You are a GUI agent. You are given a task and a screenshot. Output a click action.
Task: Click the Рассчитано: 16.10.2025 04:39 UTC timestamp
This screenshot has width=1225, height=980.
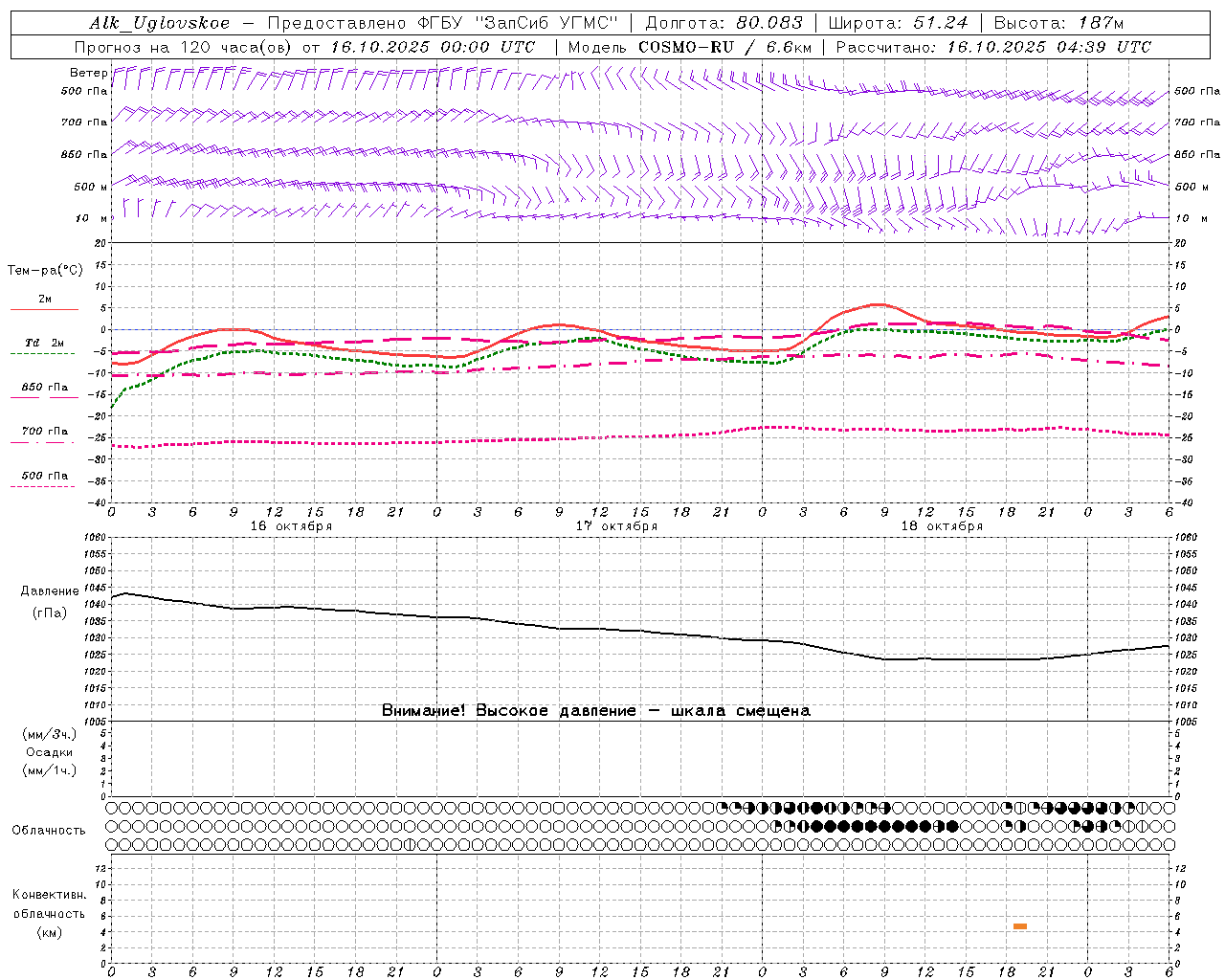tap(993, 47)
